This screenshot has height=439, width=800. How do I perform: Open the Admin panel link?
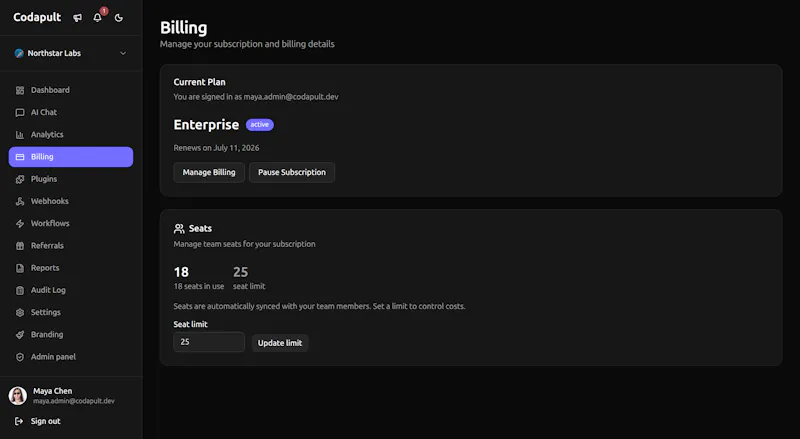coord(71,357)
